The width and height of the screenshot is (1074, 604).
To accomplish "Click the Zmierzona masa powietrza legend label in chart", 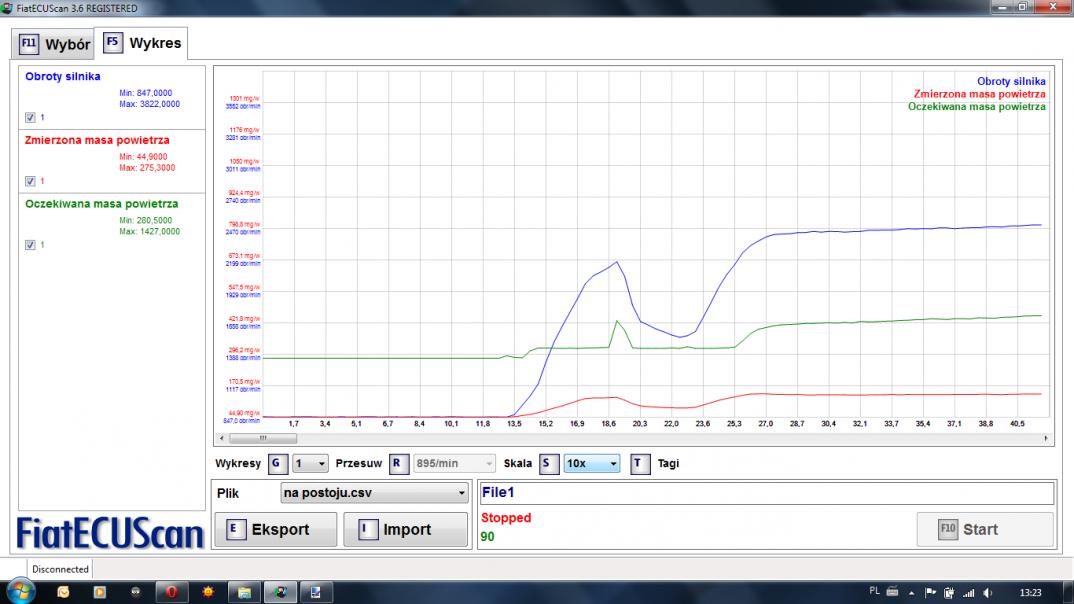I will pos(979,94).
